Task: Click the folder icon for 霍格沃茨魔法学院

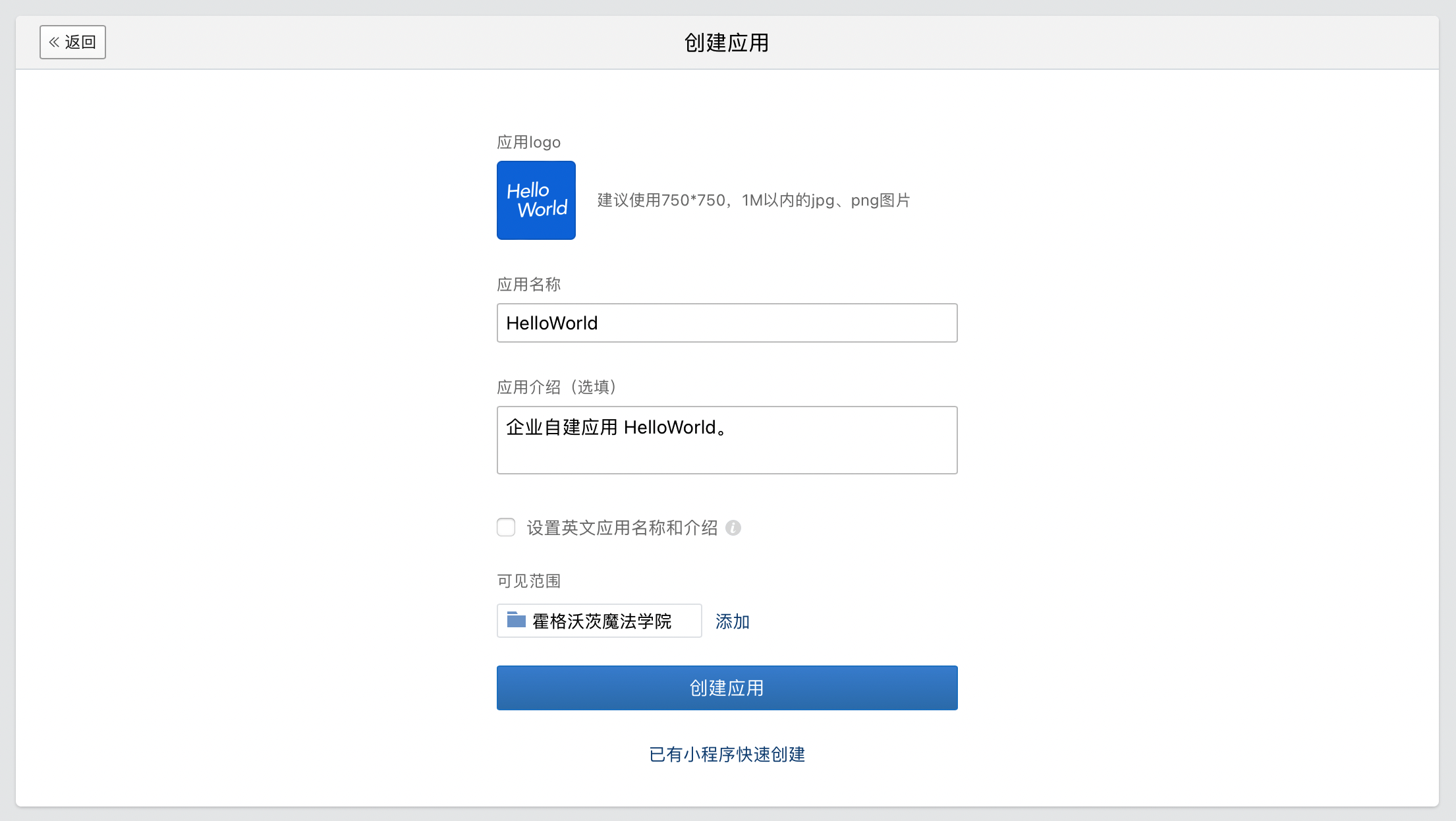Action: pyautogui.click(x=516, y=620)
